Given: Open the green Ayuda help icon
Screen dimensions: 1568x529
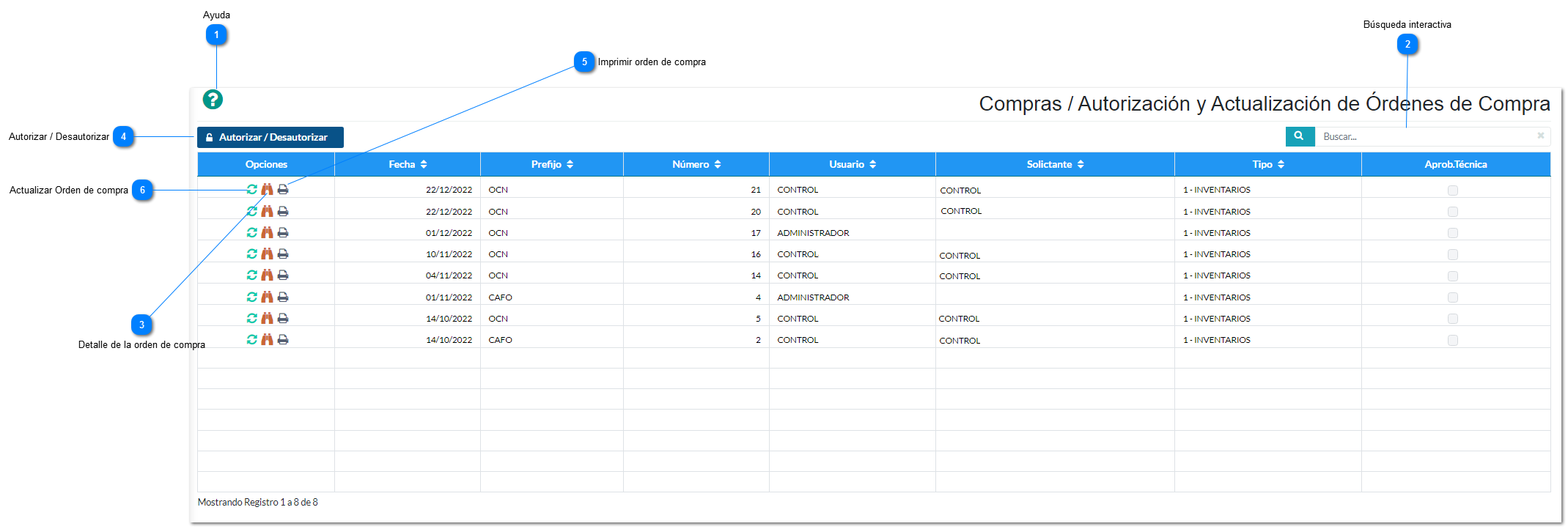Looking at the screenshot, I should point(213,100).
